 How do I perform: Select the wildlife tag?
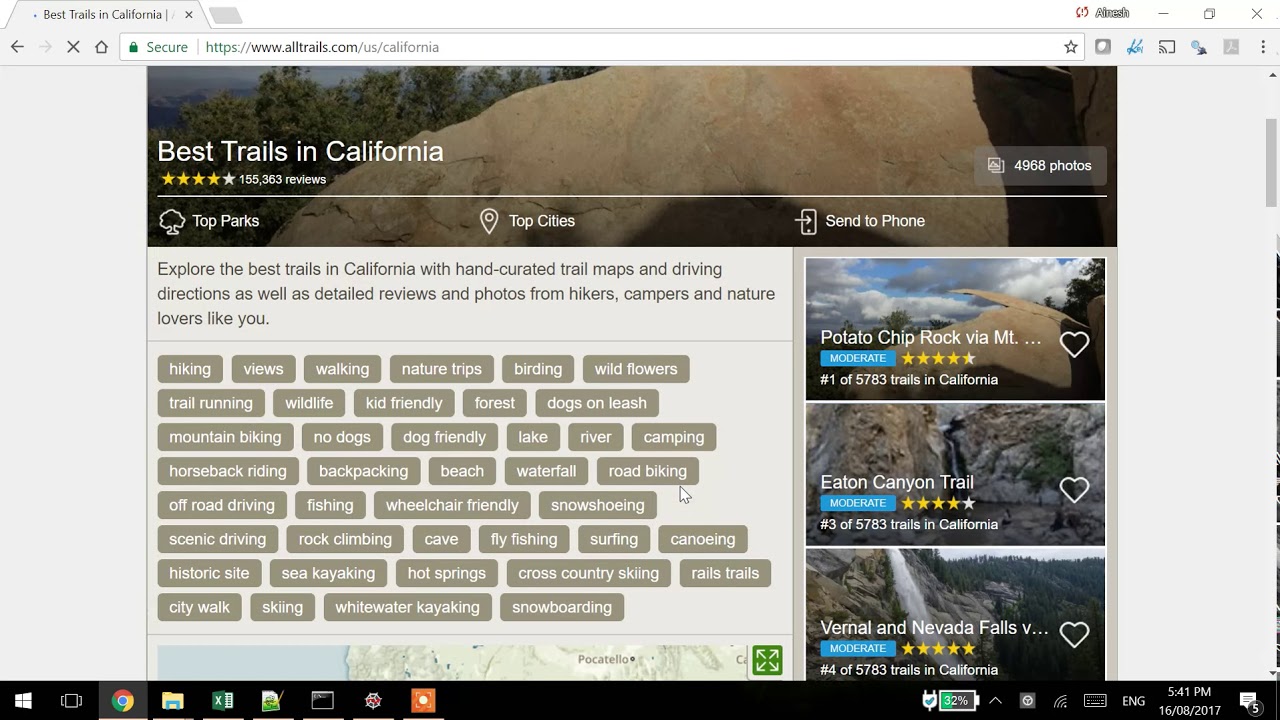[x=309, y=403]
